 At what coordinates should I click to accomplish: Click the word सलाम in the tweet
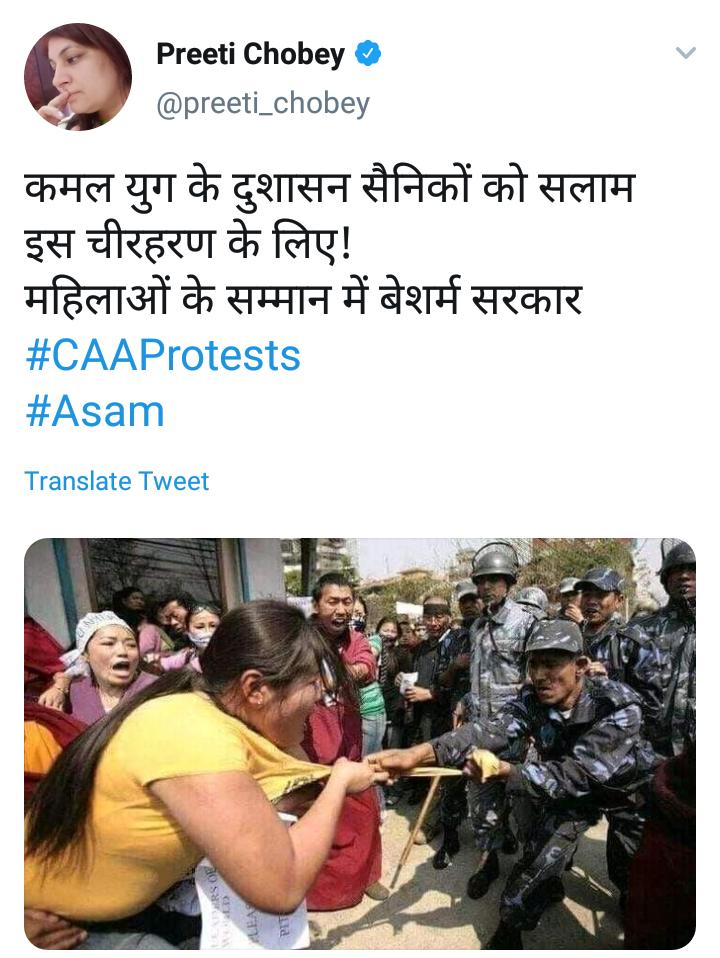pyautogui.click(x=586, y=188)
